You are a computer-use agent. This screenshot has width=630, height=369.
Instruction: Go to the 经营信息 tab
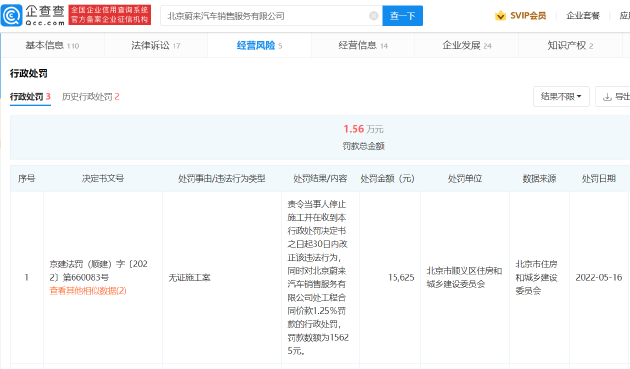tap(363, 45)
